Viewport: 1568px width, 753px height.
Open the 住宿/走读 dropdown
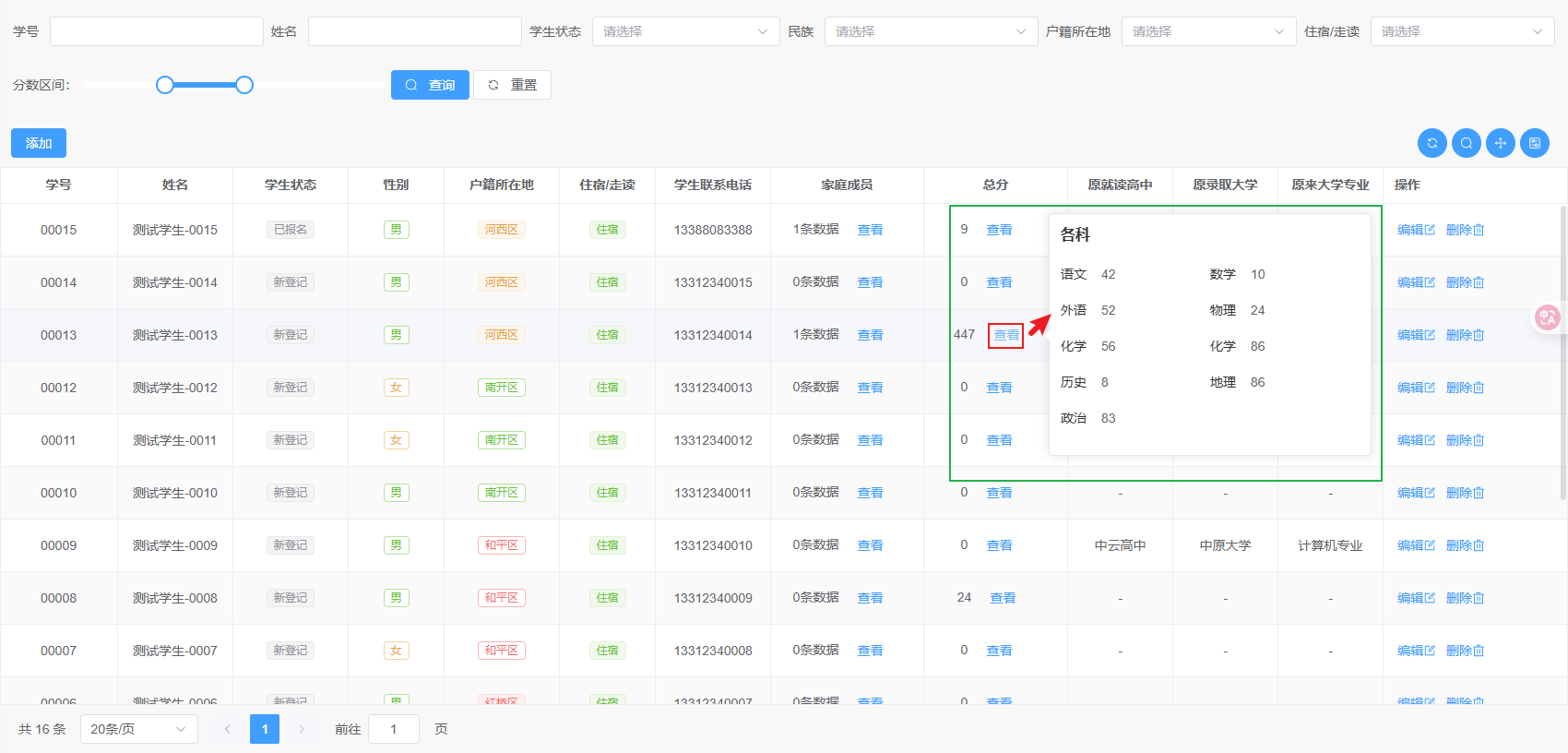point(1462,31)
